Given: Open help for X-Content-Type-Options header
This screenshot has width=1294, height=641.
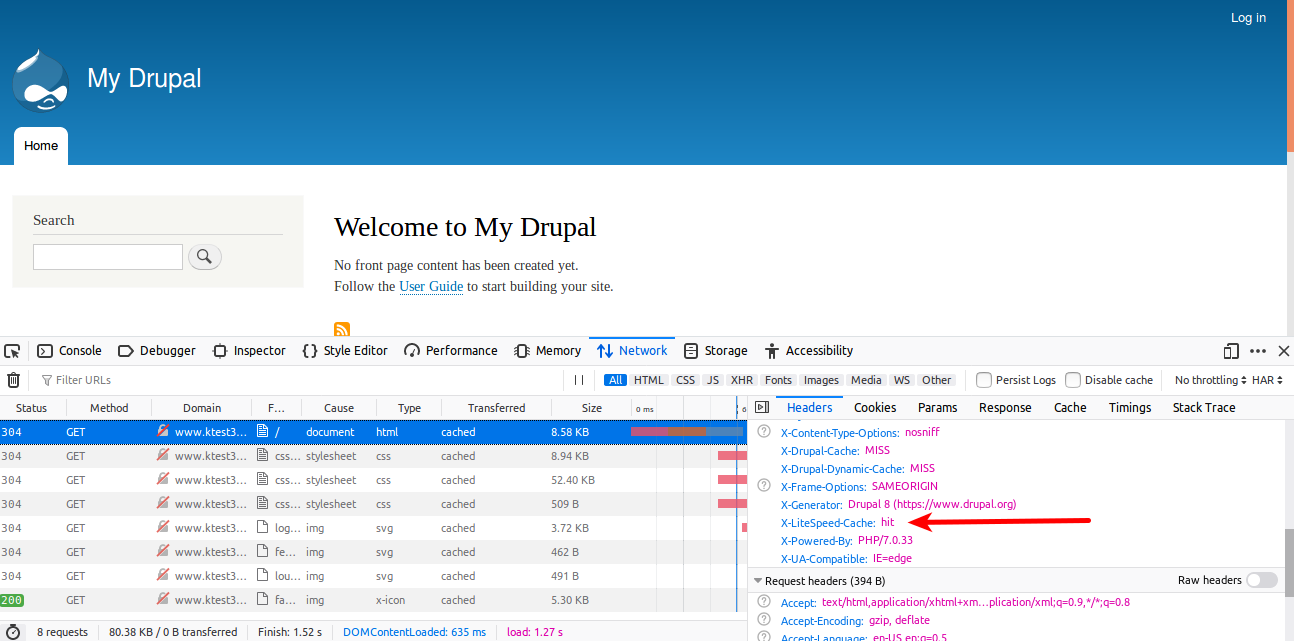Looking at the screenshot, I should pos(764,432).
